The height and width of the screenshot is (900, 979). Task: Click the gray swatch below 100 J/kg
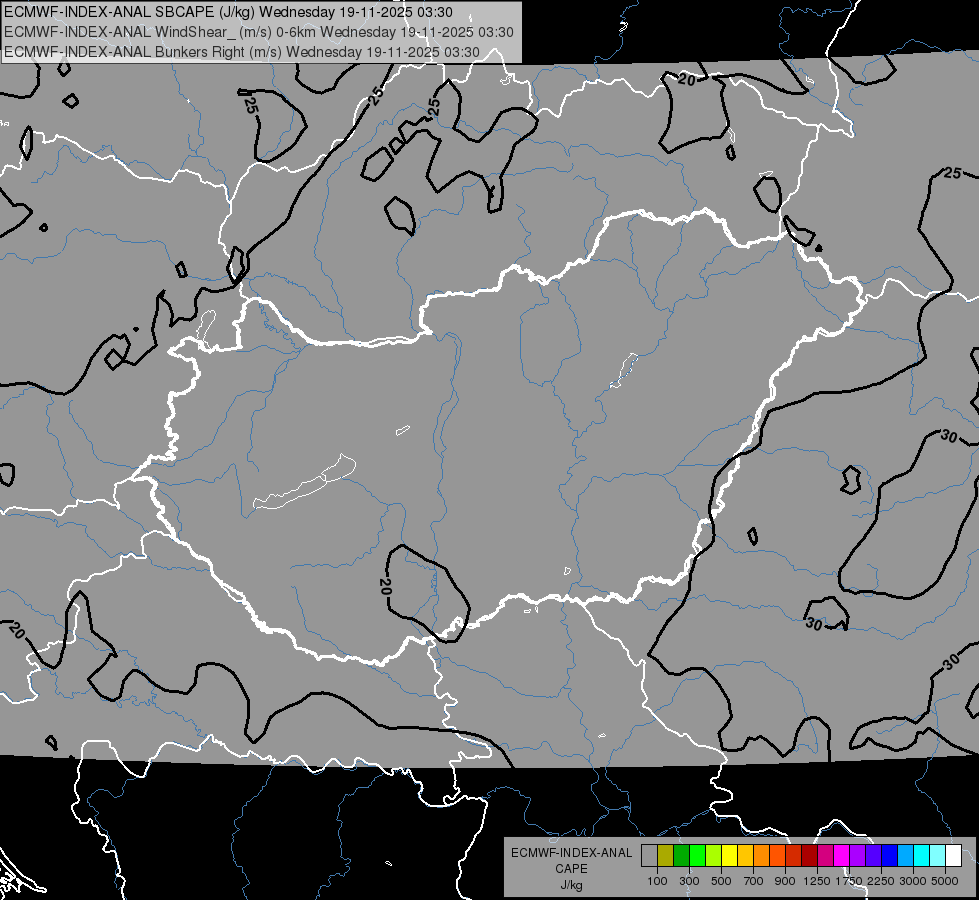[x=649, y=856]
